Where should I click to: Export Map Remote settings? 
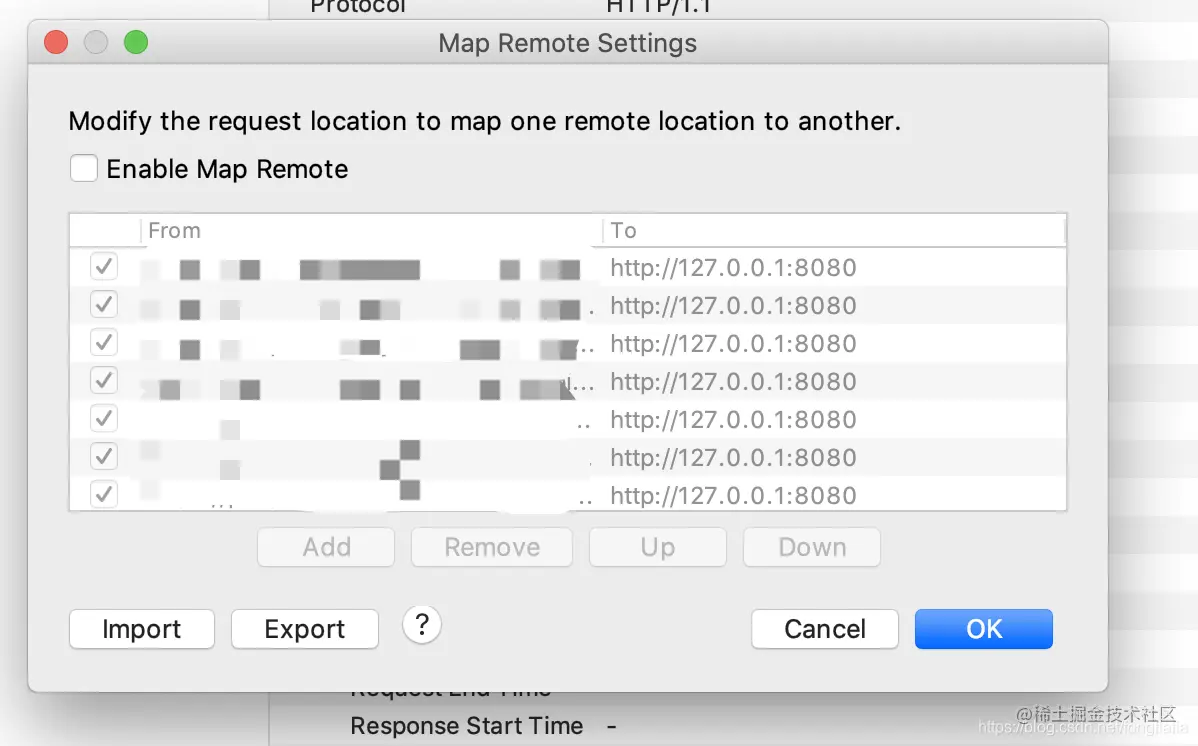(x=305, y=629)
